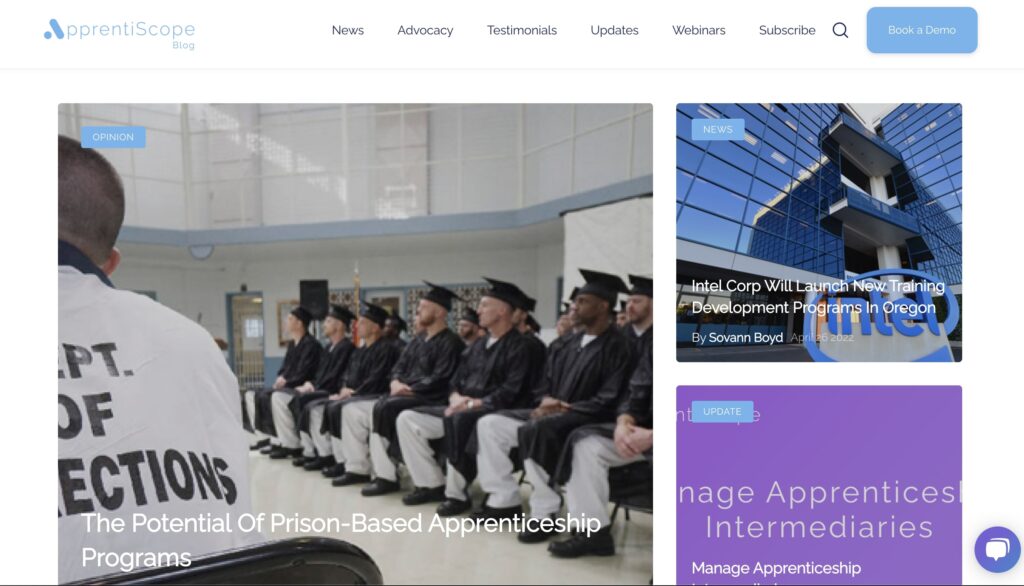The image size is (1024, 586).
Task: Open the chat bubble widget
Action: (x=997, y=549)
